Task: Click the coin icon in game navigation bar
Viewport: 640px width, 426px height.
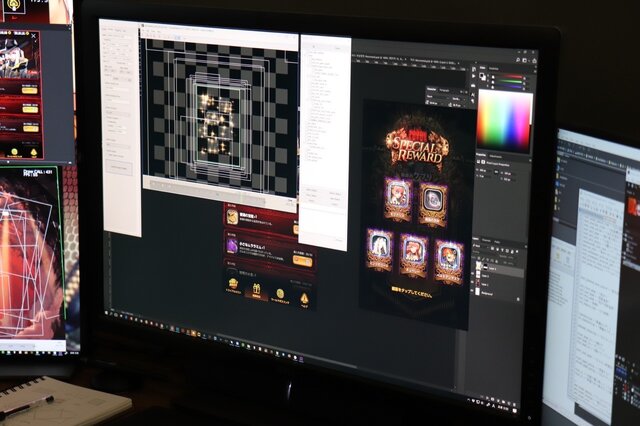Action: [279, 294]
